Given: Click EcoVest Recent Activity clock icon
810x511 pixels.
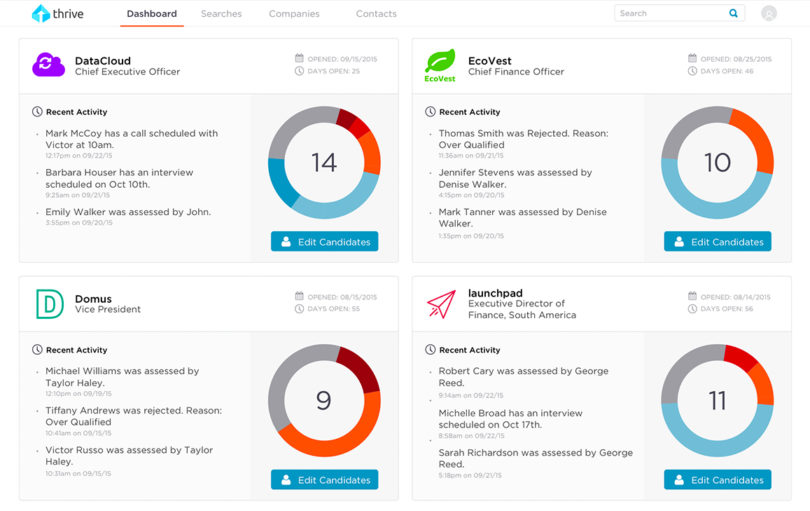Looking at the screenshot, I should pyautogui.click(x=430, y=112).
